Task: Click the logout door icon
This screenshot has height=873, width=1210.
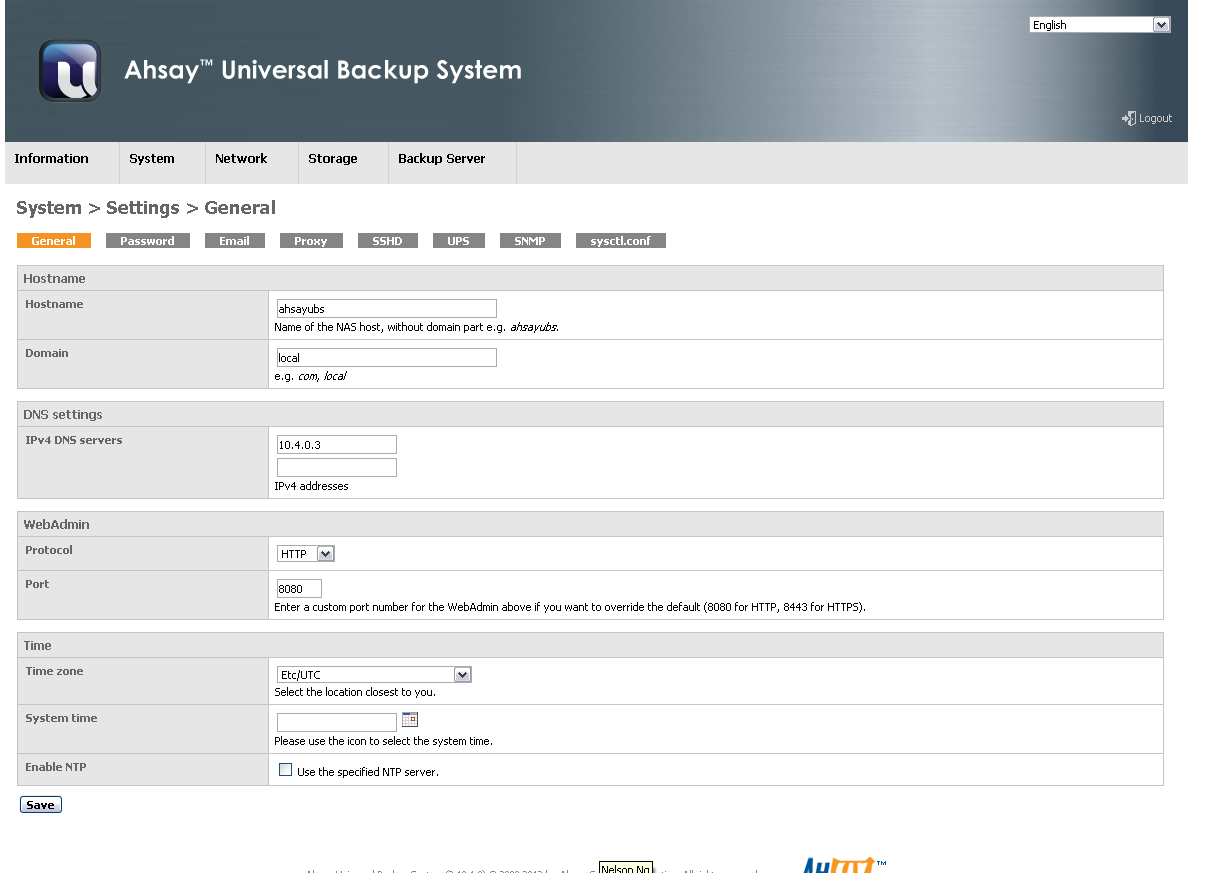Action: pyautogui.click(x=1128, y=118)
